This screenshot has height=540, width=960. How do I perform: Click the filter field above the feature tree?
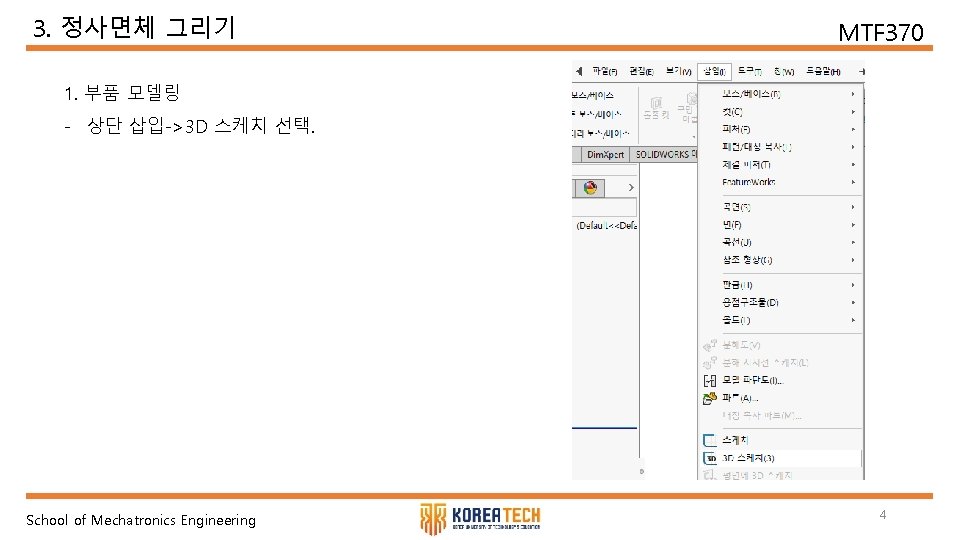pyautogui.click(x=604, y=207)
